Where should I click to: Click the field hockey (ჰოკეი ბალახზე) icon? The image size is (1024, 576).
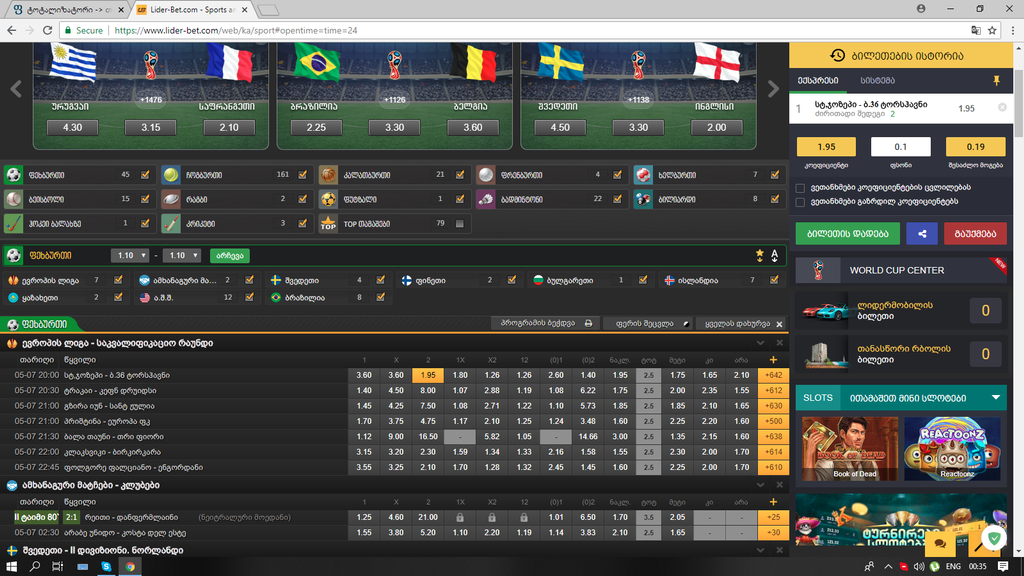(x=13, y=223)
